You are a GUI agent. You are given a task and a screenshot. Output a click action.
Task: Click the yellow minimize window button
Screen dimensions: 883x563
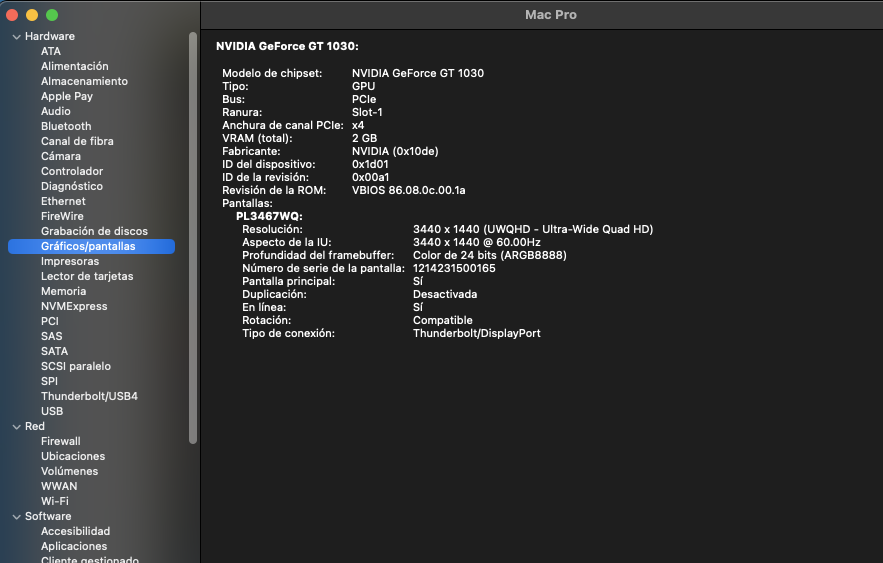[x=32, y=15]
